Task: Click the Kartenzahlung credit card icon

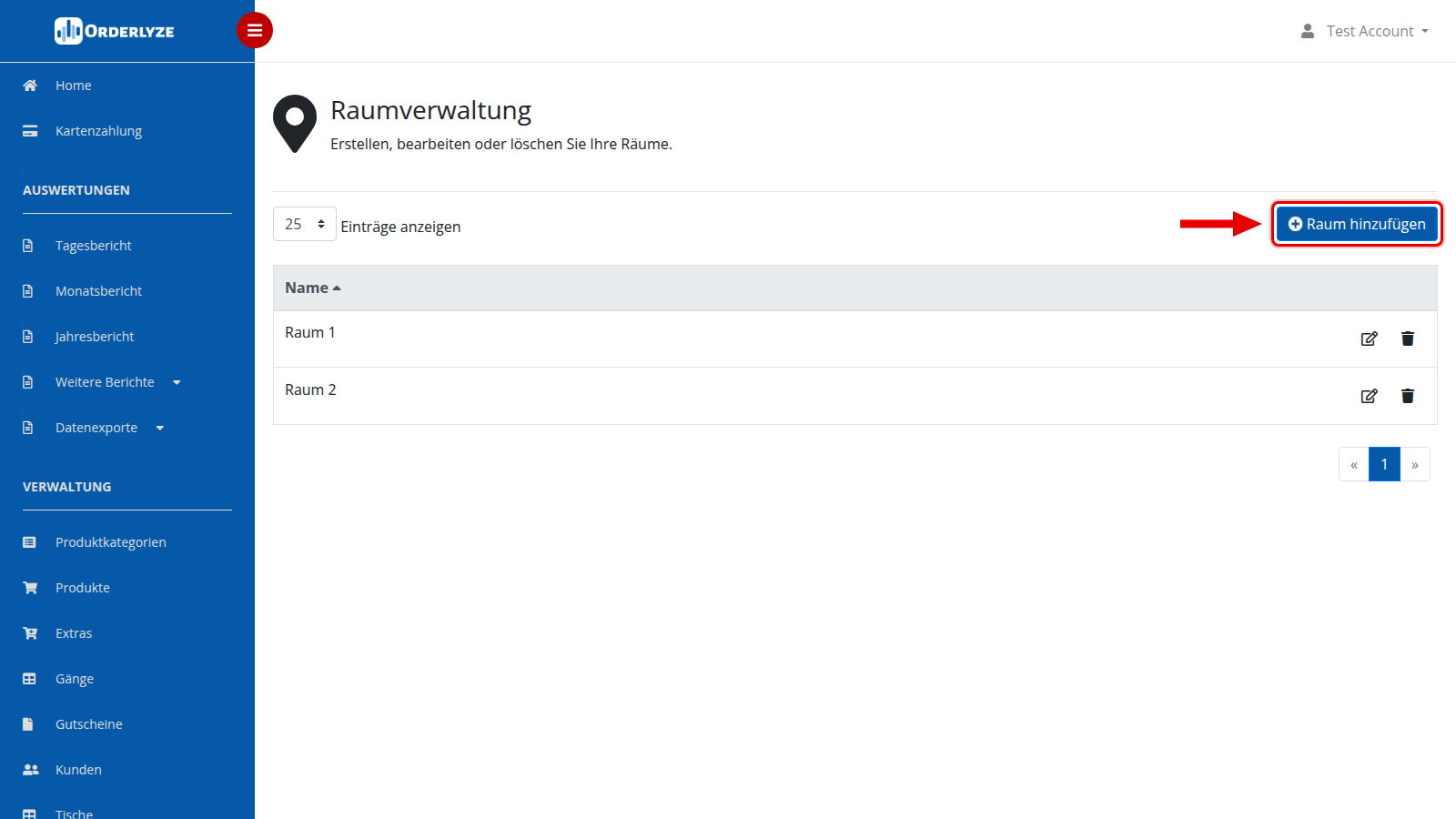Action: point(30,131)
